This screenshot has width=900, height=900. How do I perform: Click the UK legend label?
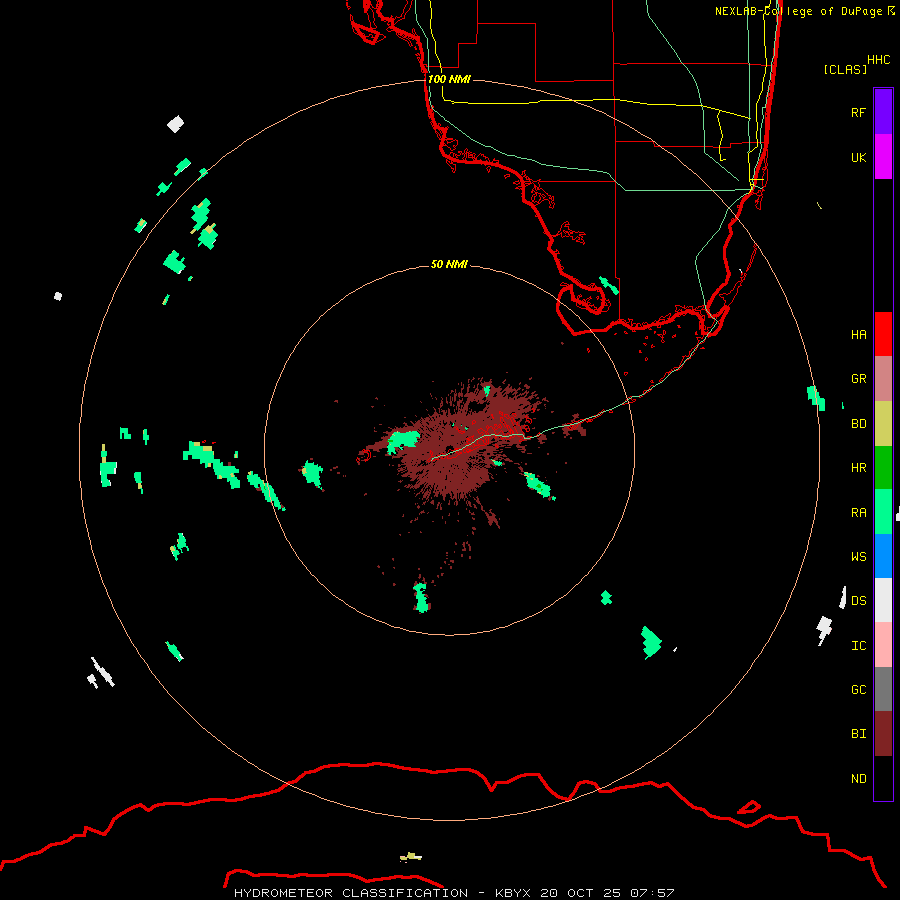tap(858, 157)
